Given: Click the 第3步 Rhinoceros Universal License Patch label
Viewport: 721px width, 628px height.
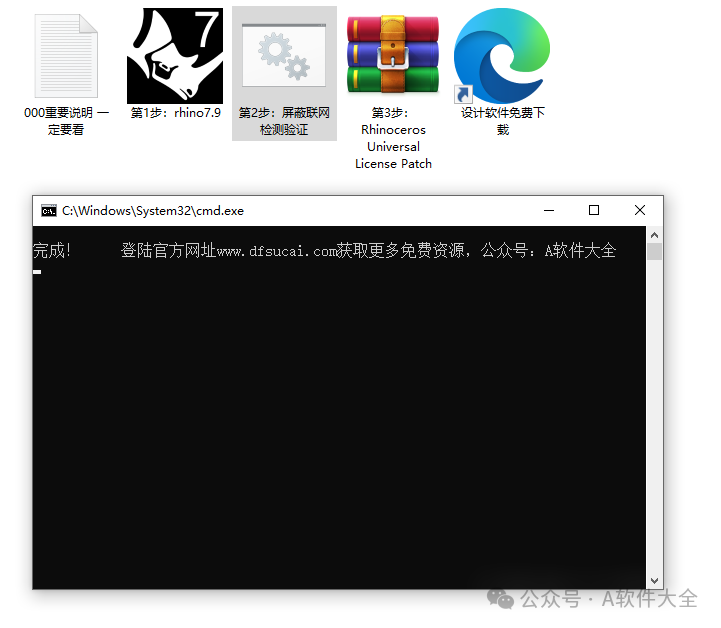Looking at the screenshot, I should tap(393, 138).
